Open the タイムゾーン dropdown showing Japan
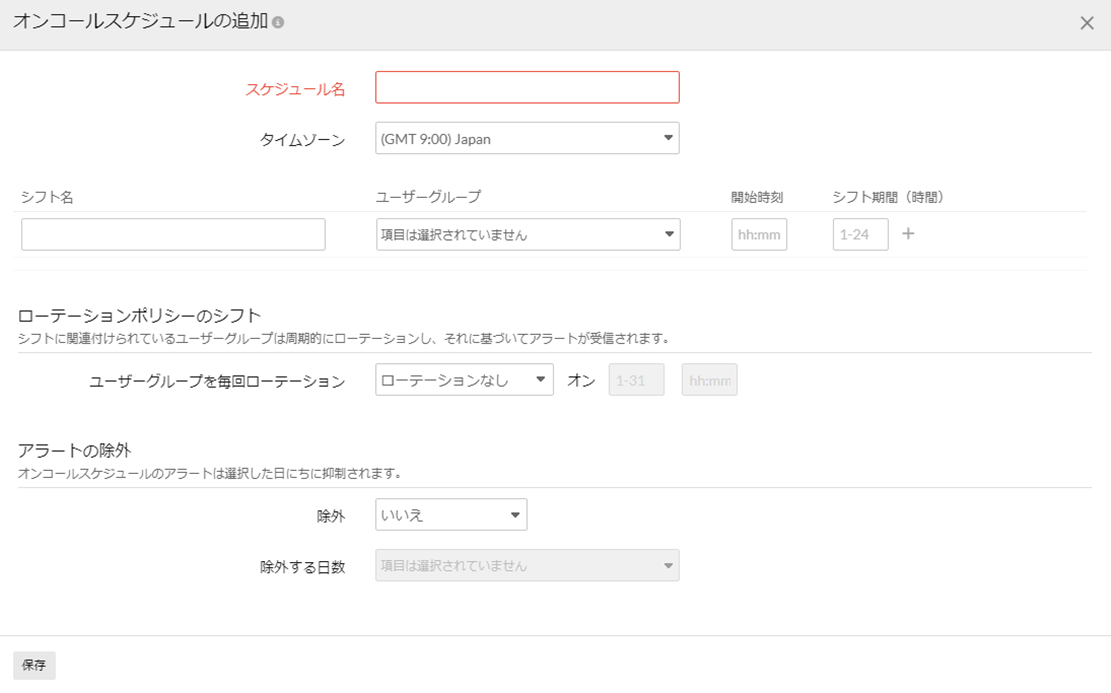This screenshot has height=693, width=1111. pos(527,139)
